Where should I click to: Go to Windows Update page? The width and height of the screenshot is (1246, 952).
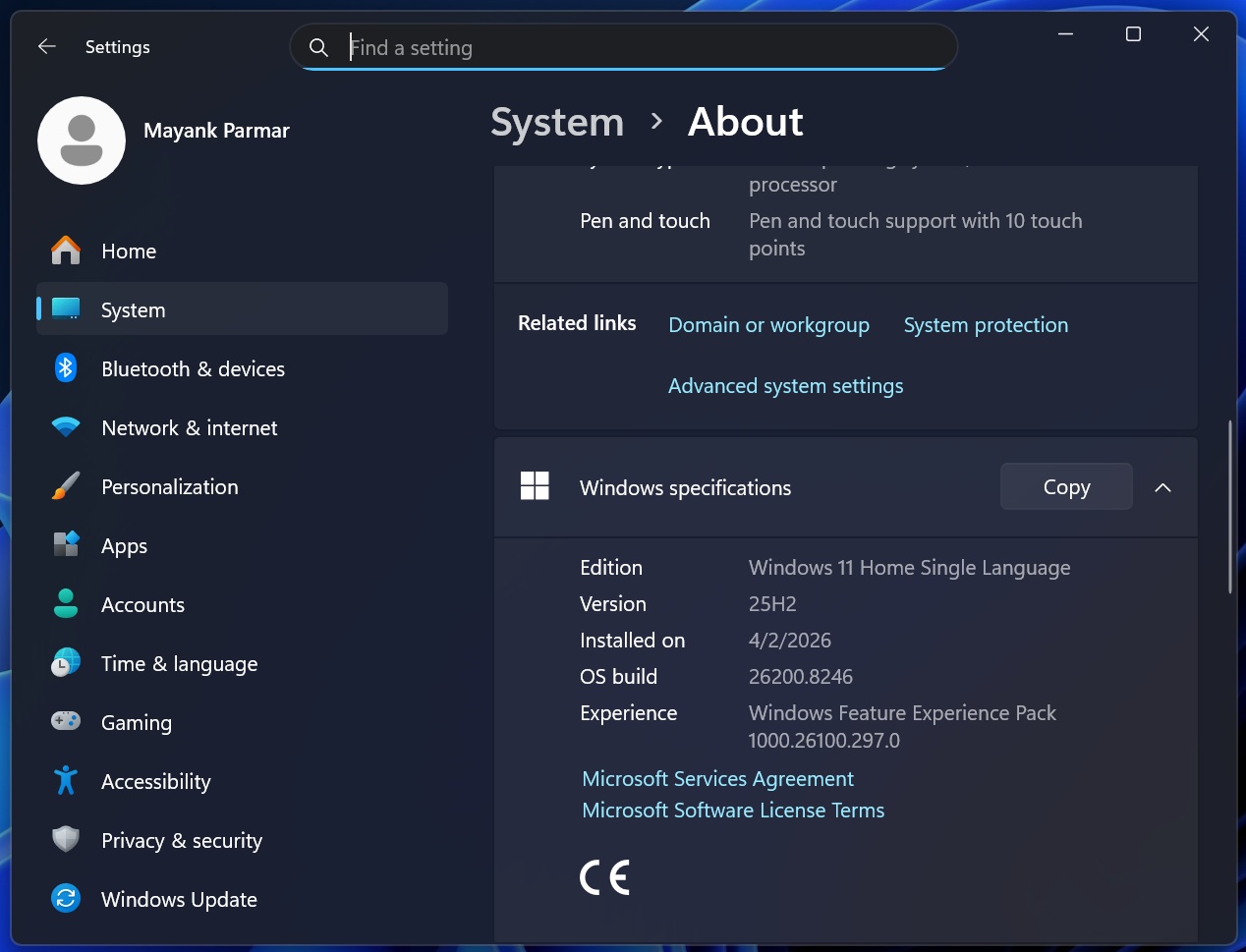coord(242,899)
